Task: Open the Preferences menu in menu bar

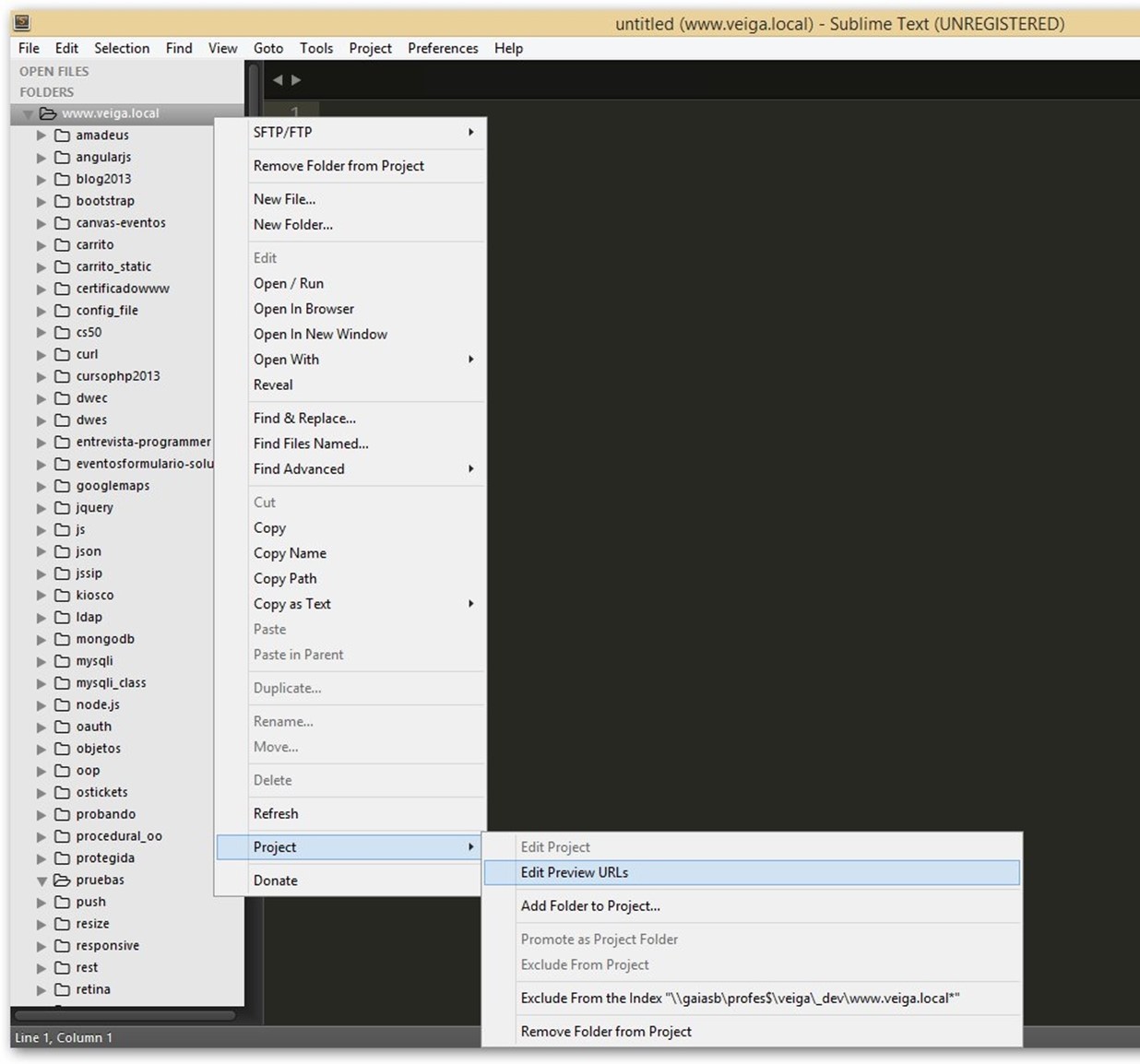Action: click(443, 48)
